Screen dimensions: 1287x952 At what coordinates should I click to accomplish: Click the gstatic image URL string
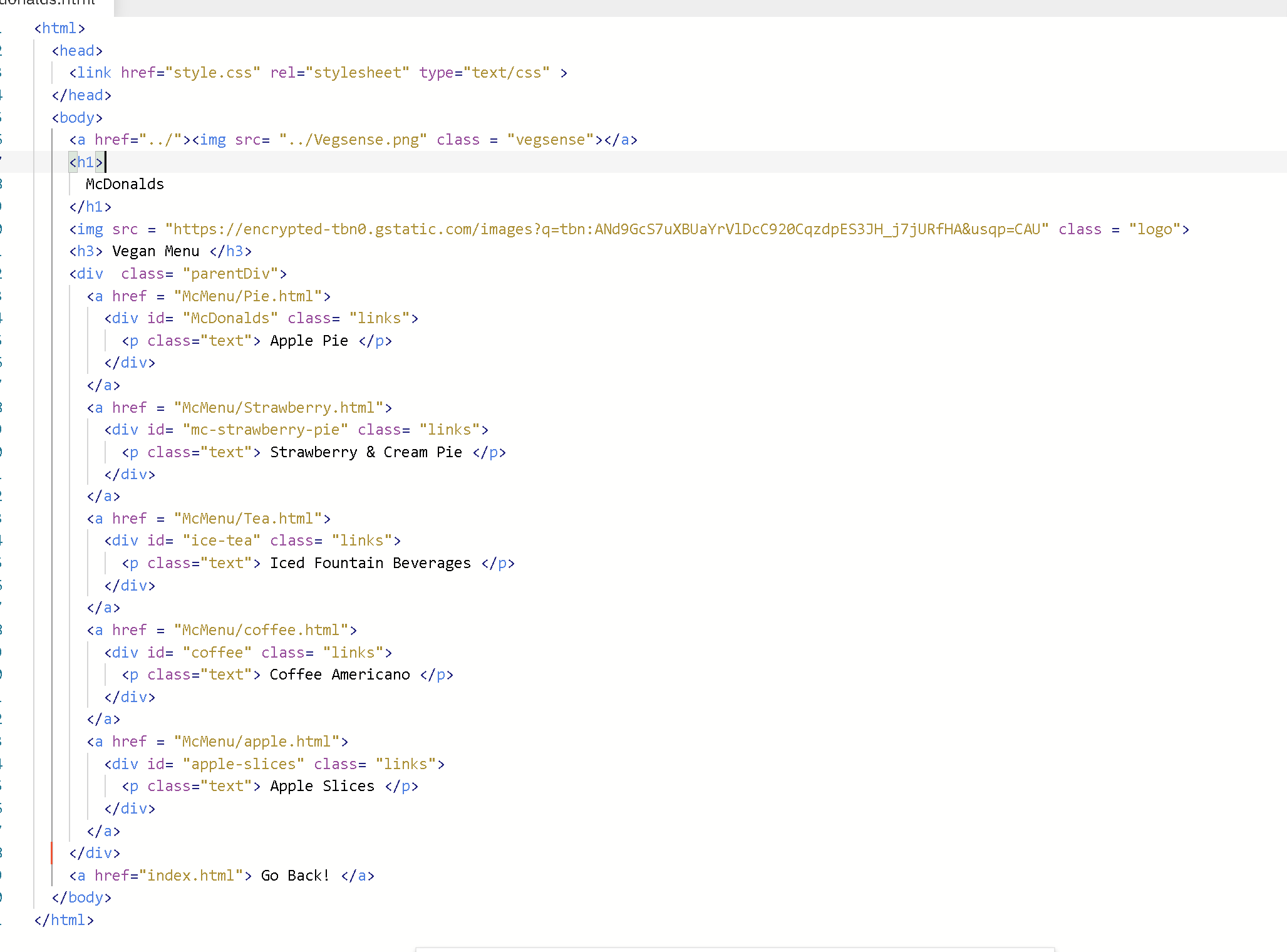(x=606, y=229)
